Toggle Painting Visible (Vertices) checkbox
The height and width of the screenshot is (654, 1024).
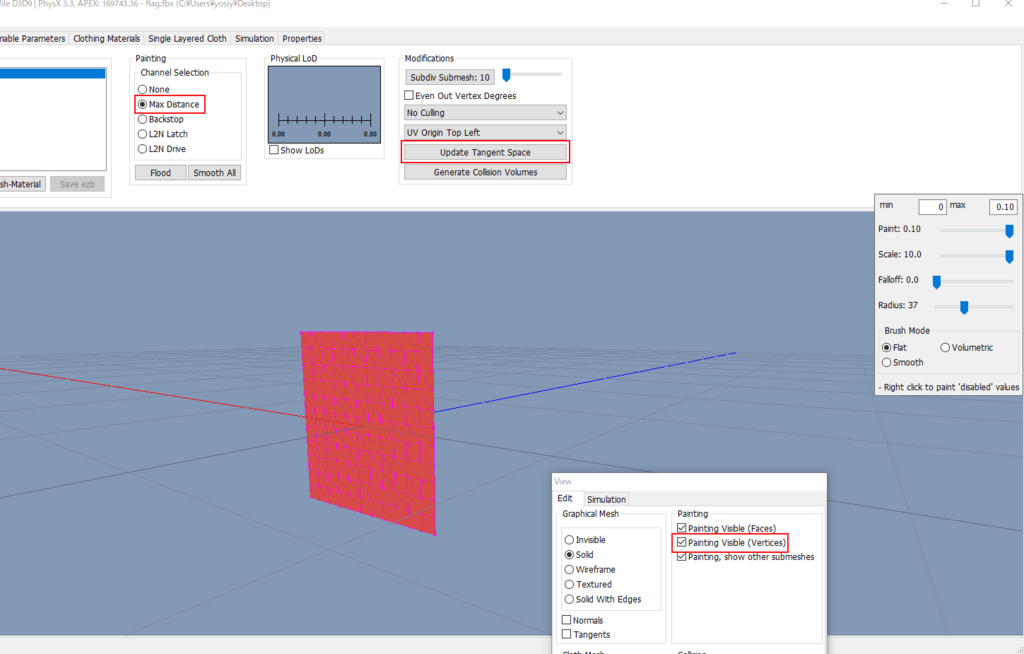(x=682, y=542)
